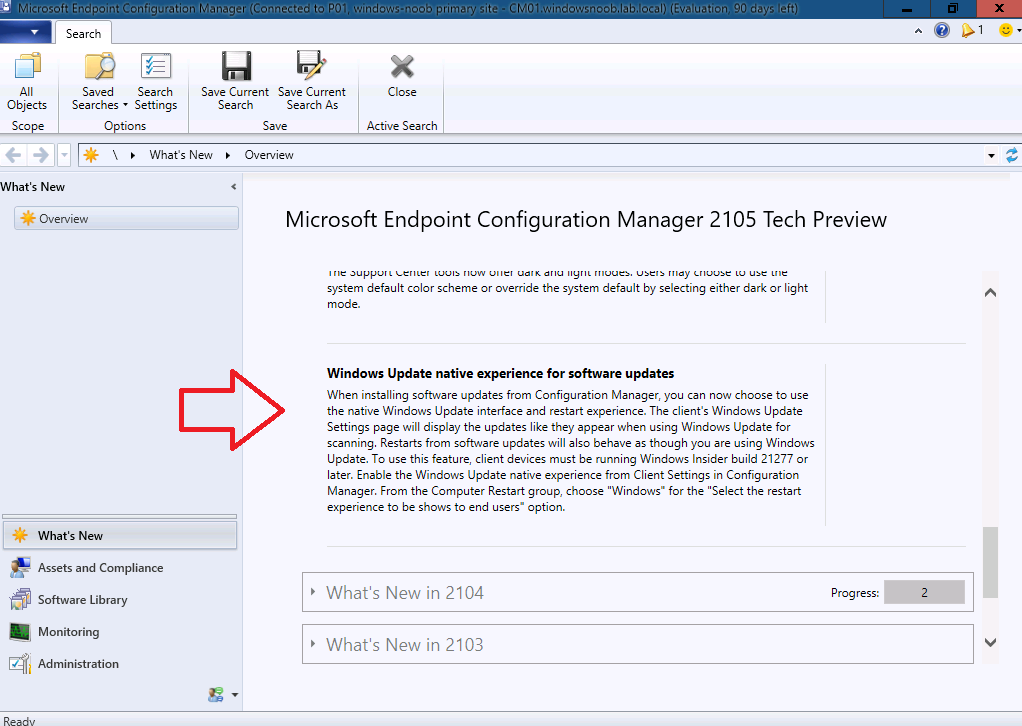Go back with the navigation arrow
Viewport: 1022px width, 726px height.
coord(14,155)
